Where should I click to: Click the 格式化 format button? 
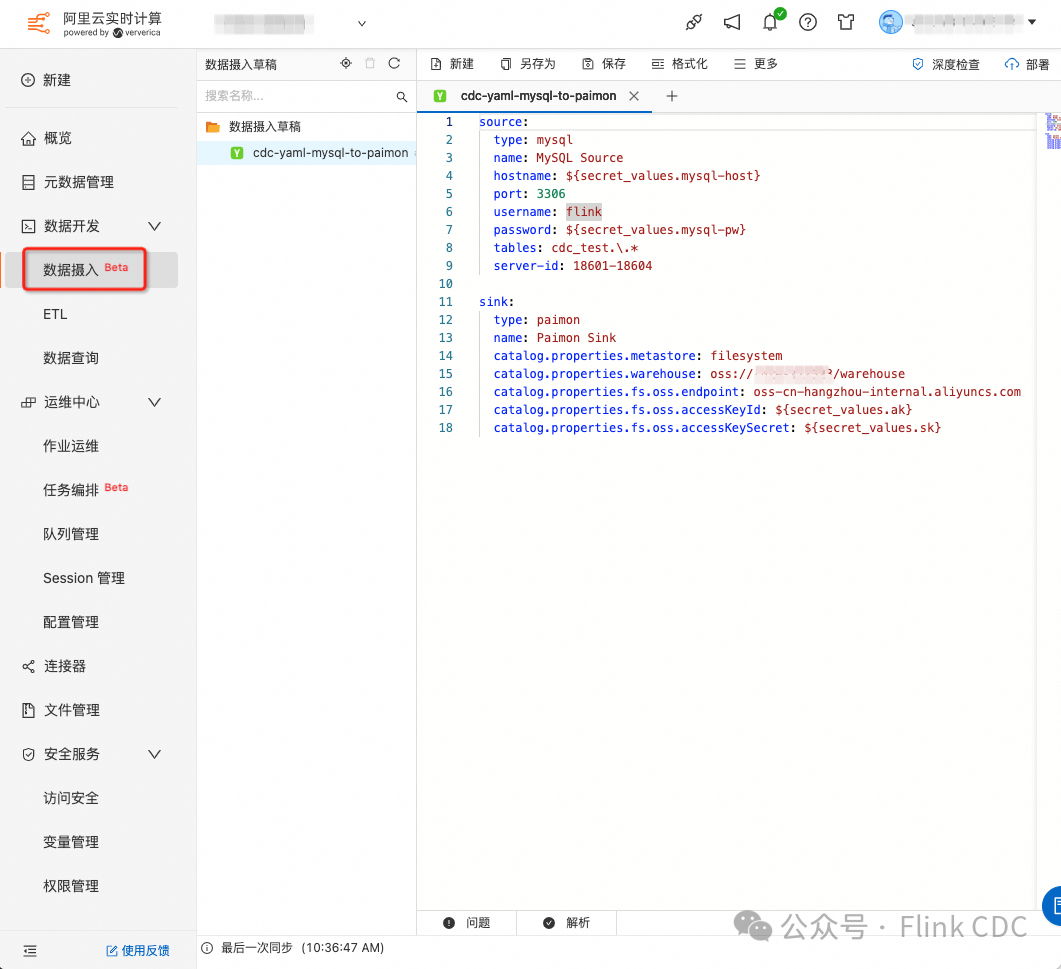tap(679, 64)
